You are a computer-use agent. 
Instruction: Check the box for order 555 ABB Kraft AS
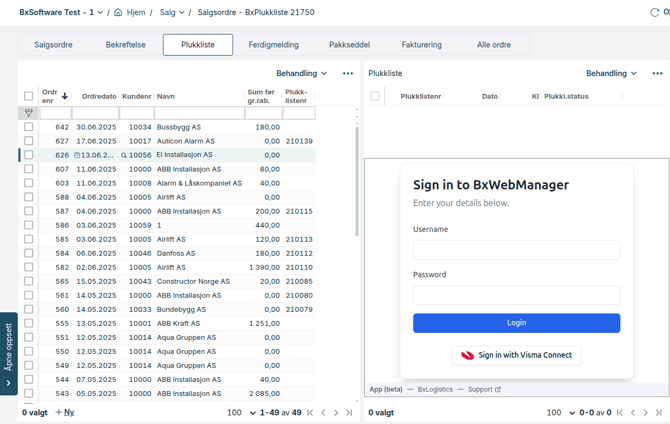[x=29, y=323]
